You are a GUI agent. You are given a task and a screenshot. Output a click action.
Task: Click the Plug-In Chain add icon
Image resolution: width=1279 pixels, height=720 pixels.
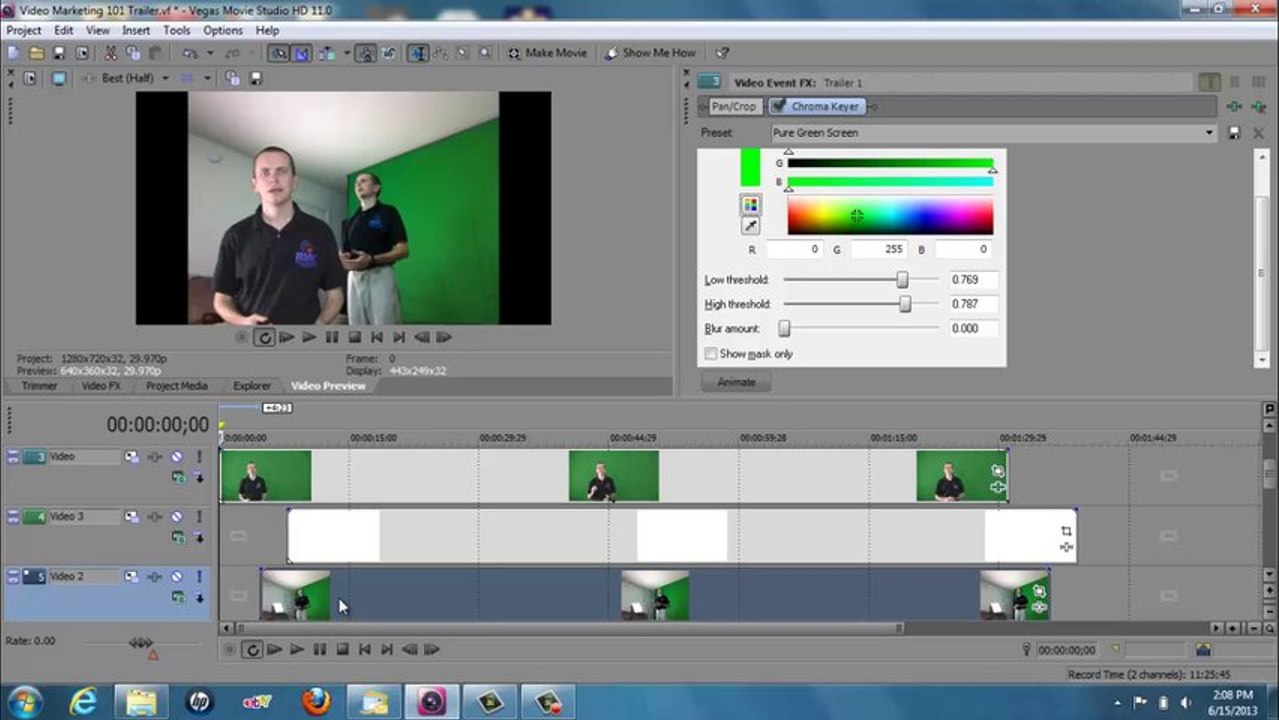(x=1234, y=107)
